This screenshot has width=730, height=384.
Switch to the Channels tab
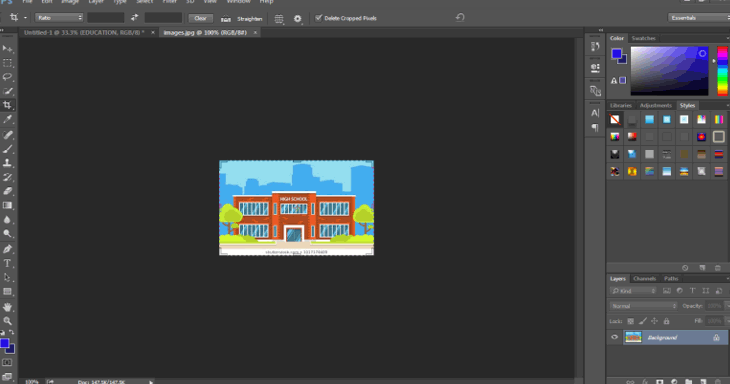pos(644,278)
